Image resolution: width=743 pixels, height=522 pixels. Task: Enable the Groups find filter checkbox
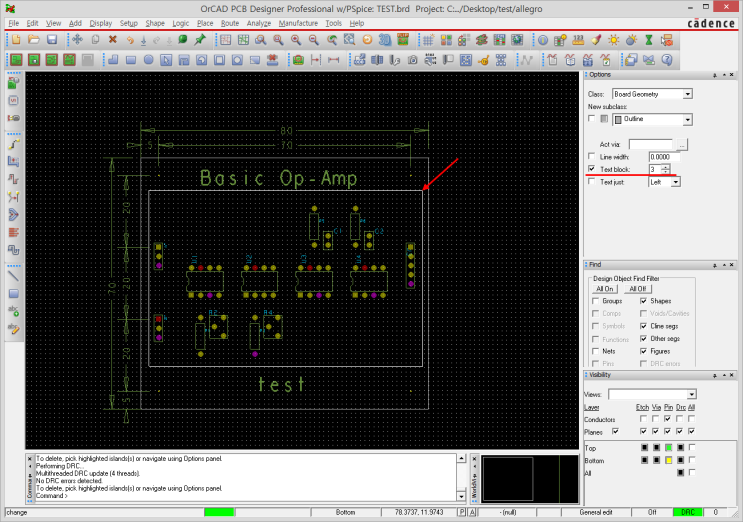[x=596, y=301]
